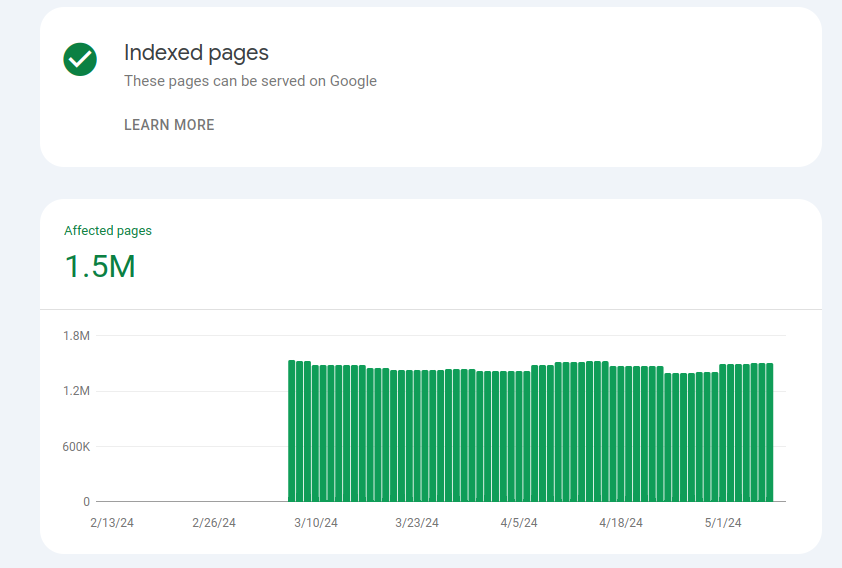Image resolution: width=842 pixels, height=568 pixels.
Task: Click the 2/26/24 date axis label
Action: [214, 523]
